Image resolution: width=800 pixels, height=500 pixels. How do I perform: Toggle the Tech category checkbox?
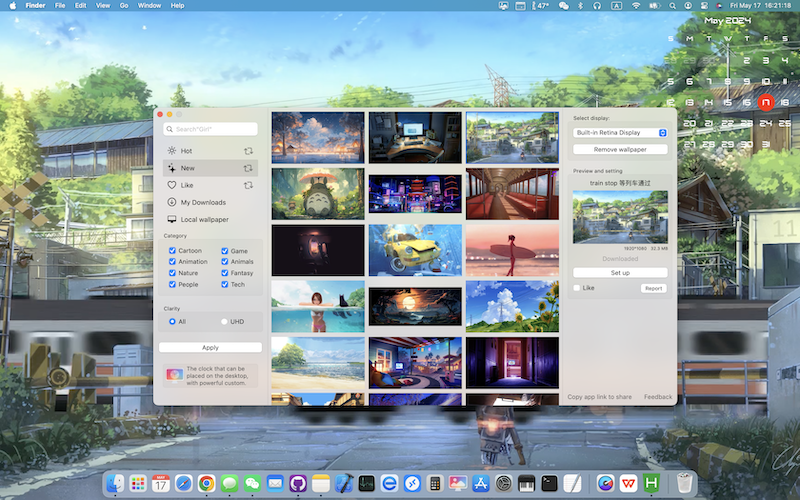coord(224,284)
